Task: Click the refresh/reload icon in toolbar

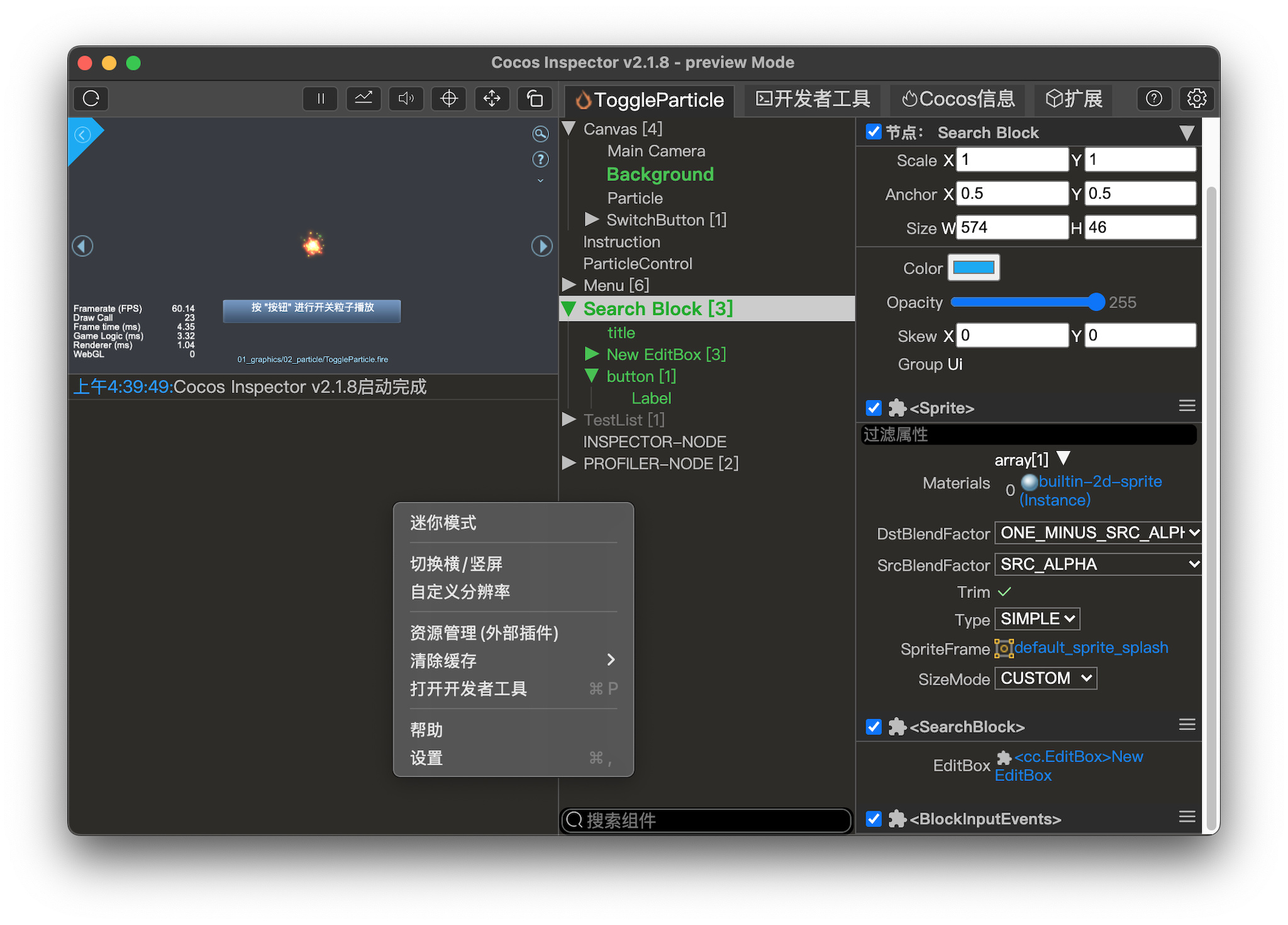Action: point(91,98)
